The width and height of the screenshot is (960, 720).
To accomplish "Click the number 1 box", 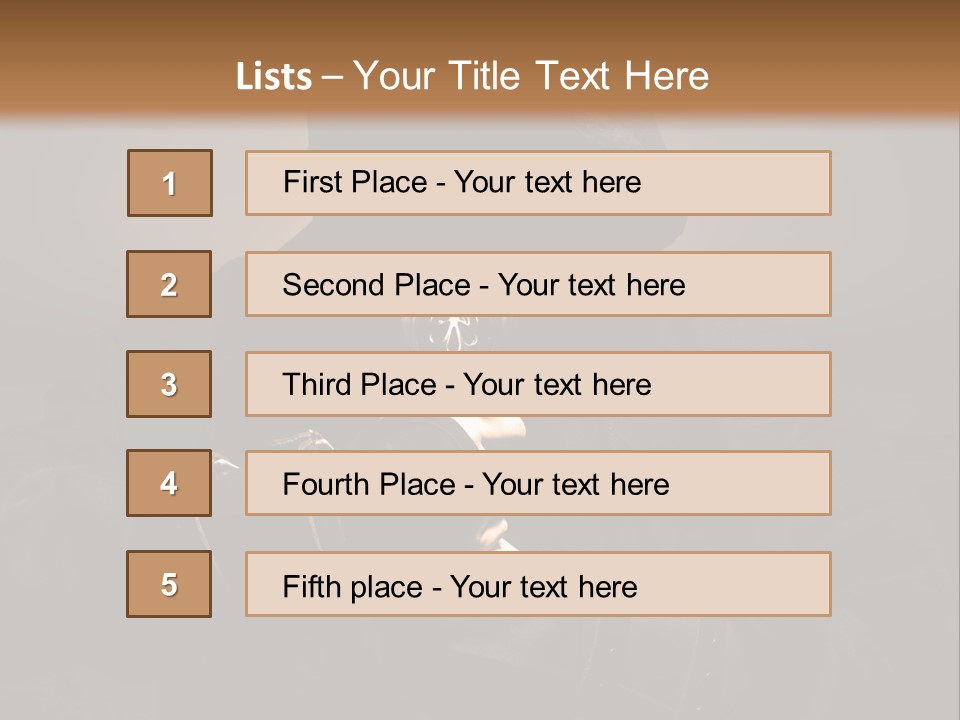I will point(170,183).
